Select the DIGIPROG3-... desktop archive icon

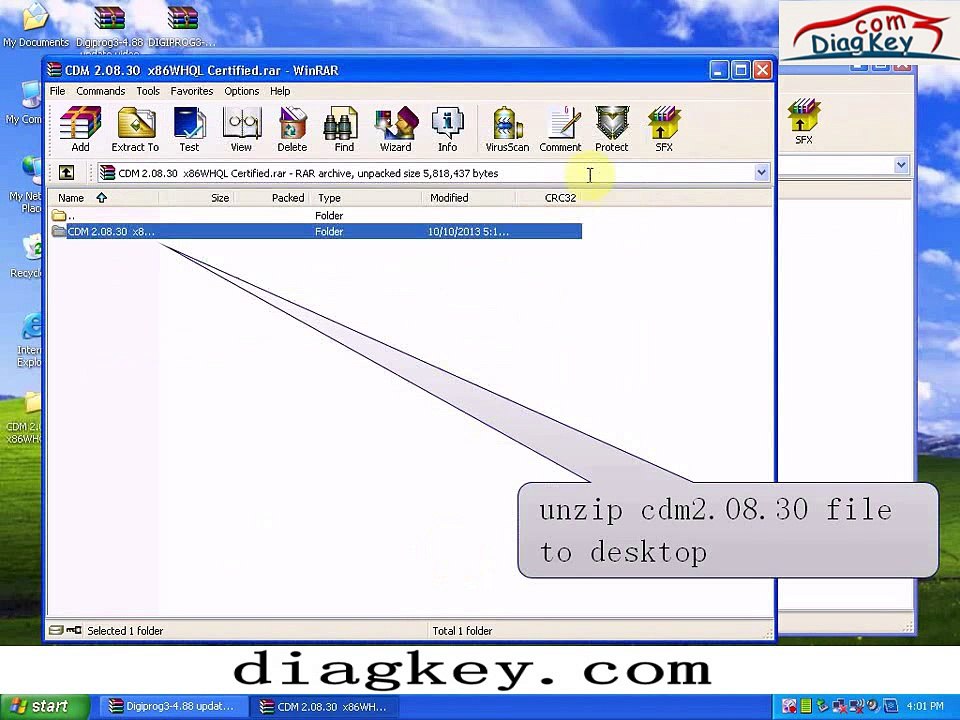pyautogui.click(x=182, y=26)
